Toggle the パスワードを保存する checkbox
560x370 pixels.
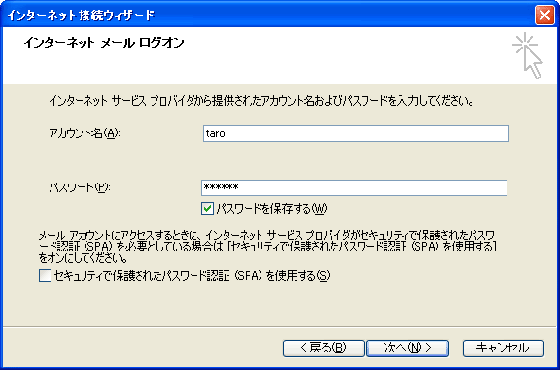[x=207, y=209]
